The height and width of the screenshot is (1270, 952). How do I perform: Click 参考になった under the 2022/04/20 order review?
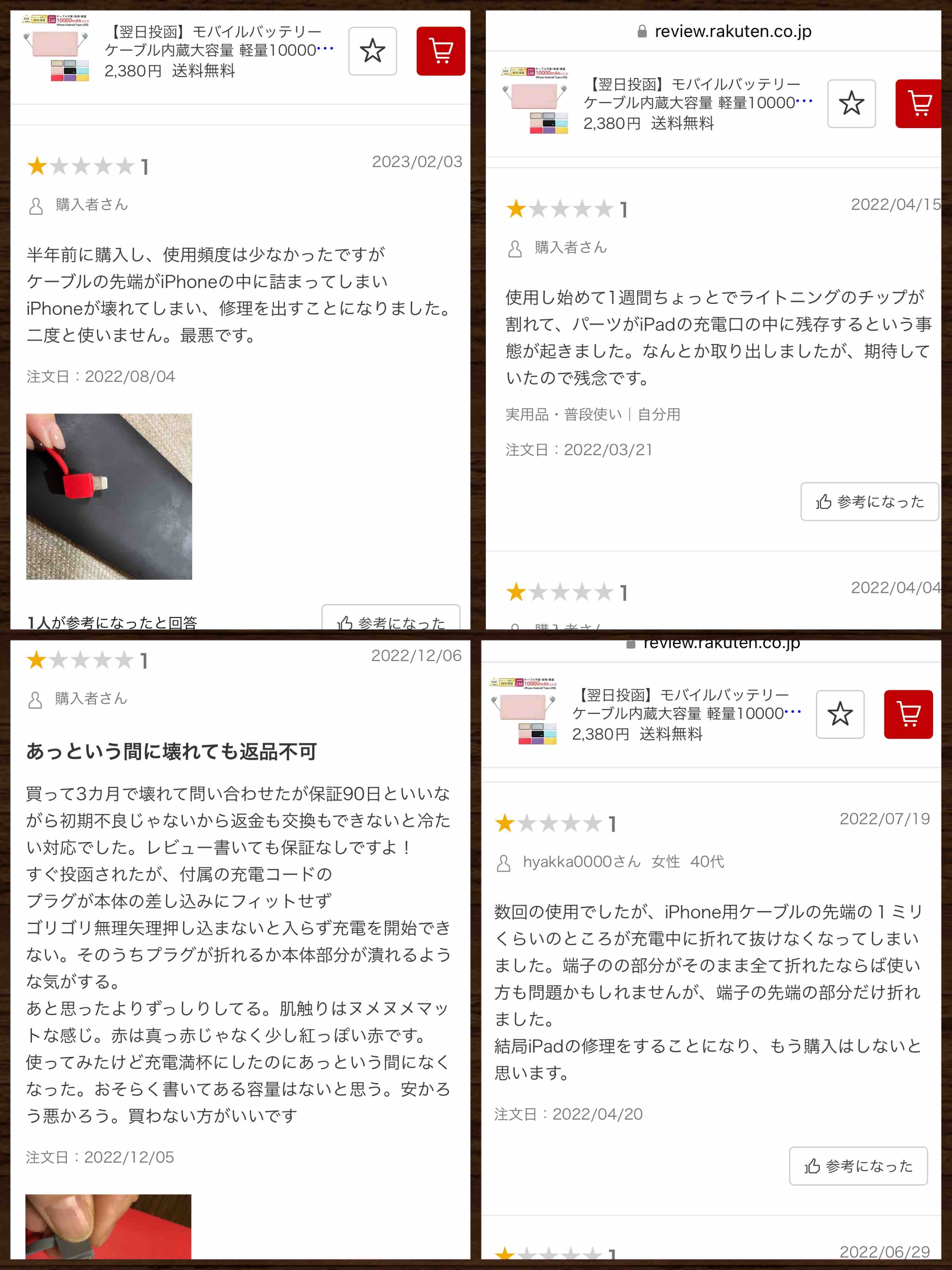pos(858,1166)
